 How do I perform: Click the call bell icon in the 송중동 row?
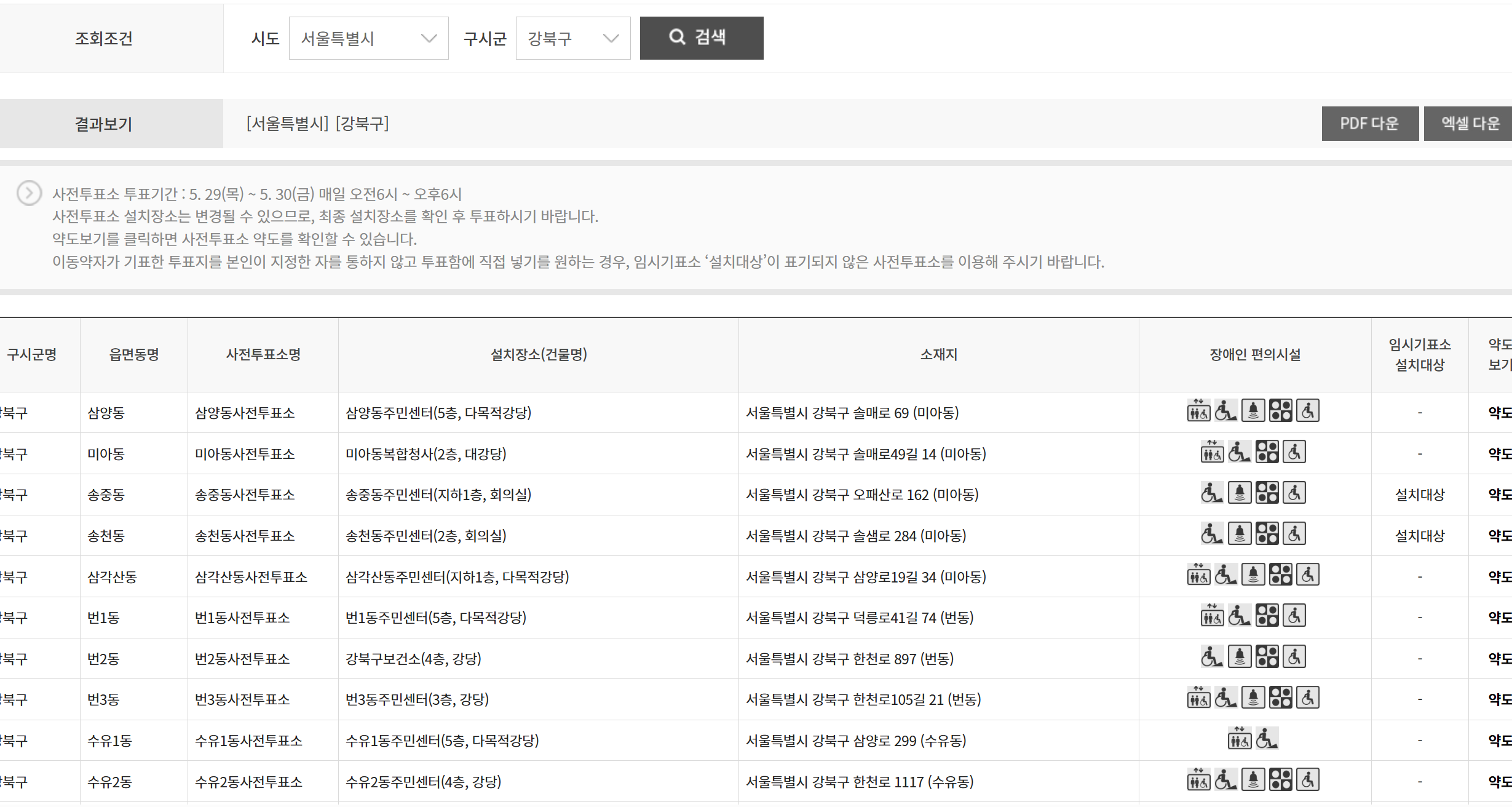[x=1240, y=493]
